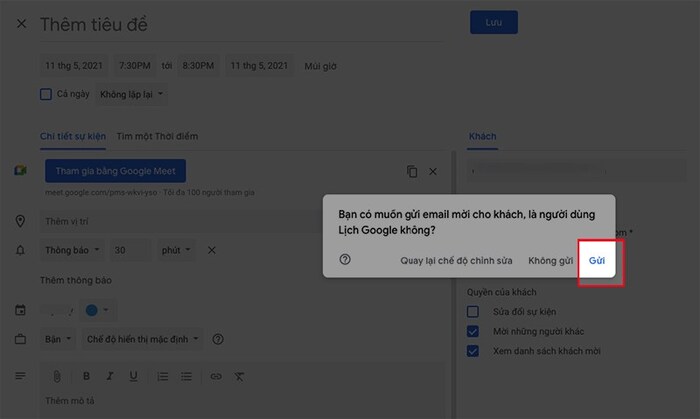The image size is (700, 419).
Task: Pick the blue event color circle
Action: tap(91, 310)
